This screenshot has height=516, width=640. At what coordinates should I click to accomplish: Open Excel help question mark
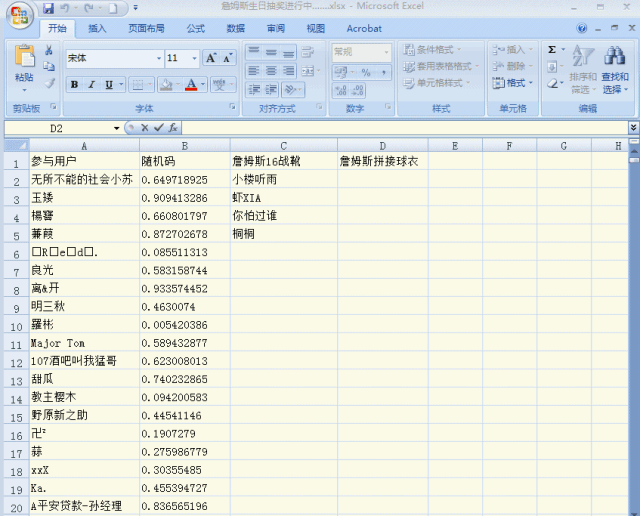(582, 28)
